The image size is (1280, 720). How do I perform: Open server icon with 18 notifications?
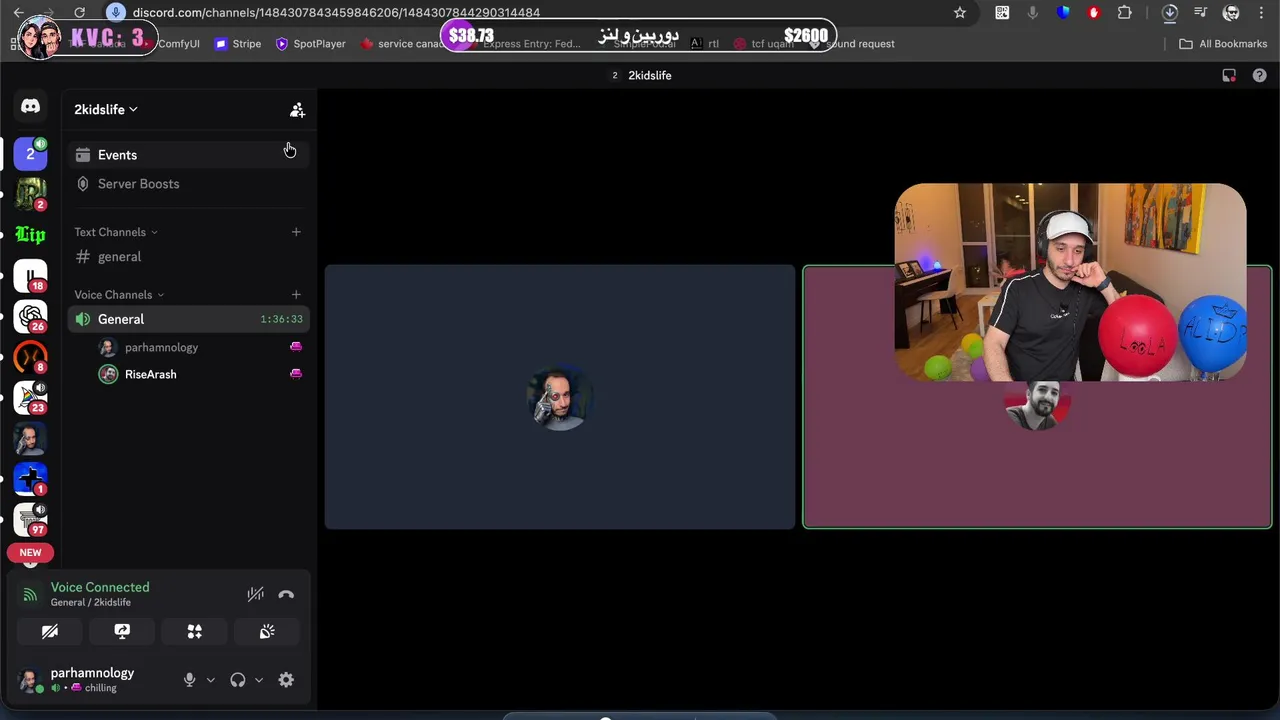click(30, 276)
